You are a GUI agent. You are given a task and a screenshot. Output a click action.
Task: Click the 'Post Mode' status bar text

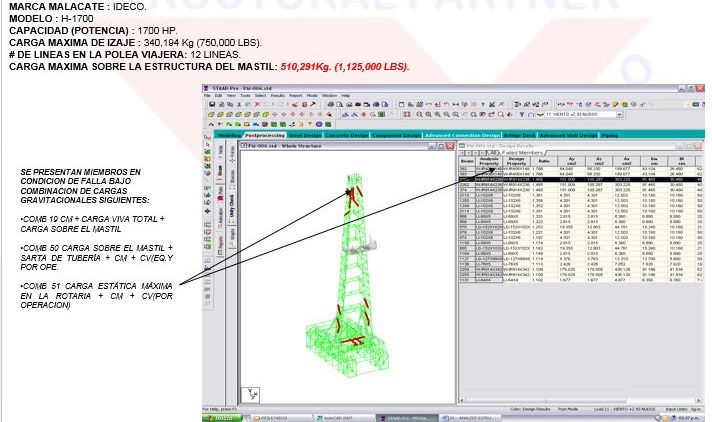tap(568, 409)
